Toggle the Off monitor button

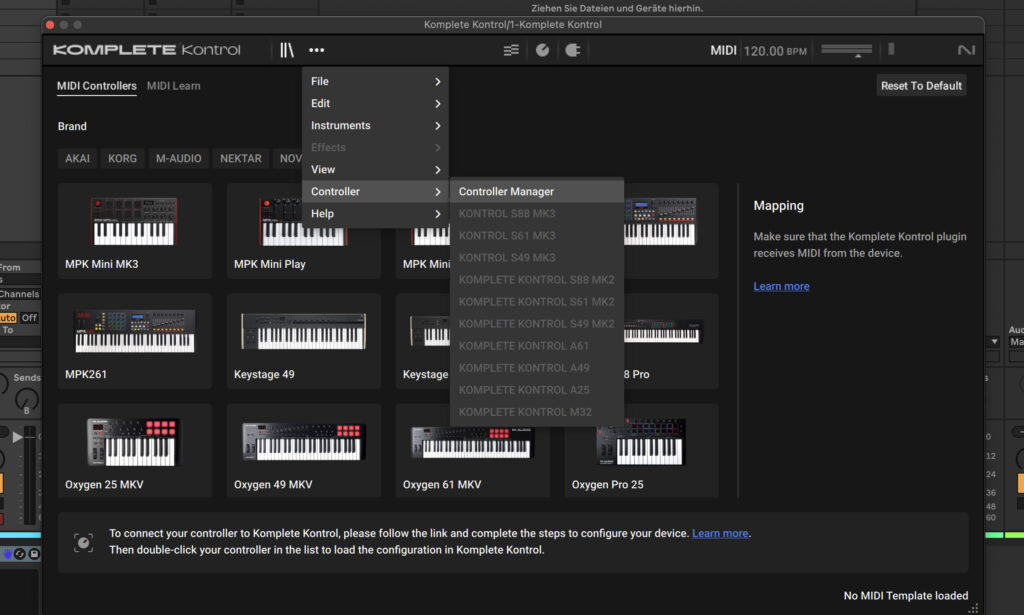click(29, 318)
